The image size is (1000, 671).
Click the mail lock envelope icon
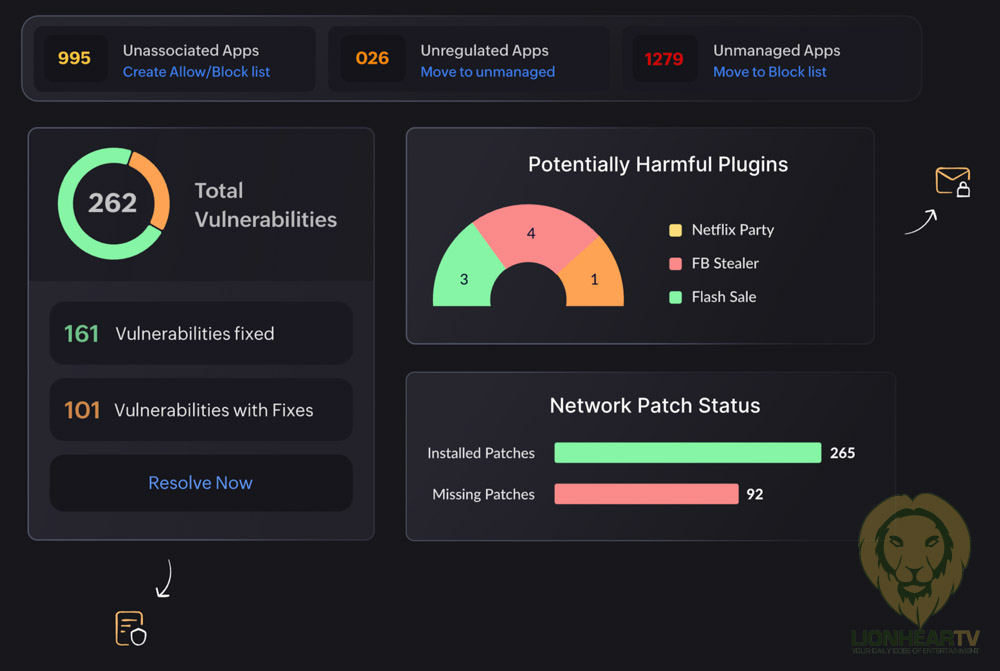952,182
